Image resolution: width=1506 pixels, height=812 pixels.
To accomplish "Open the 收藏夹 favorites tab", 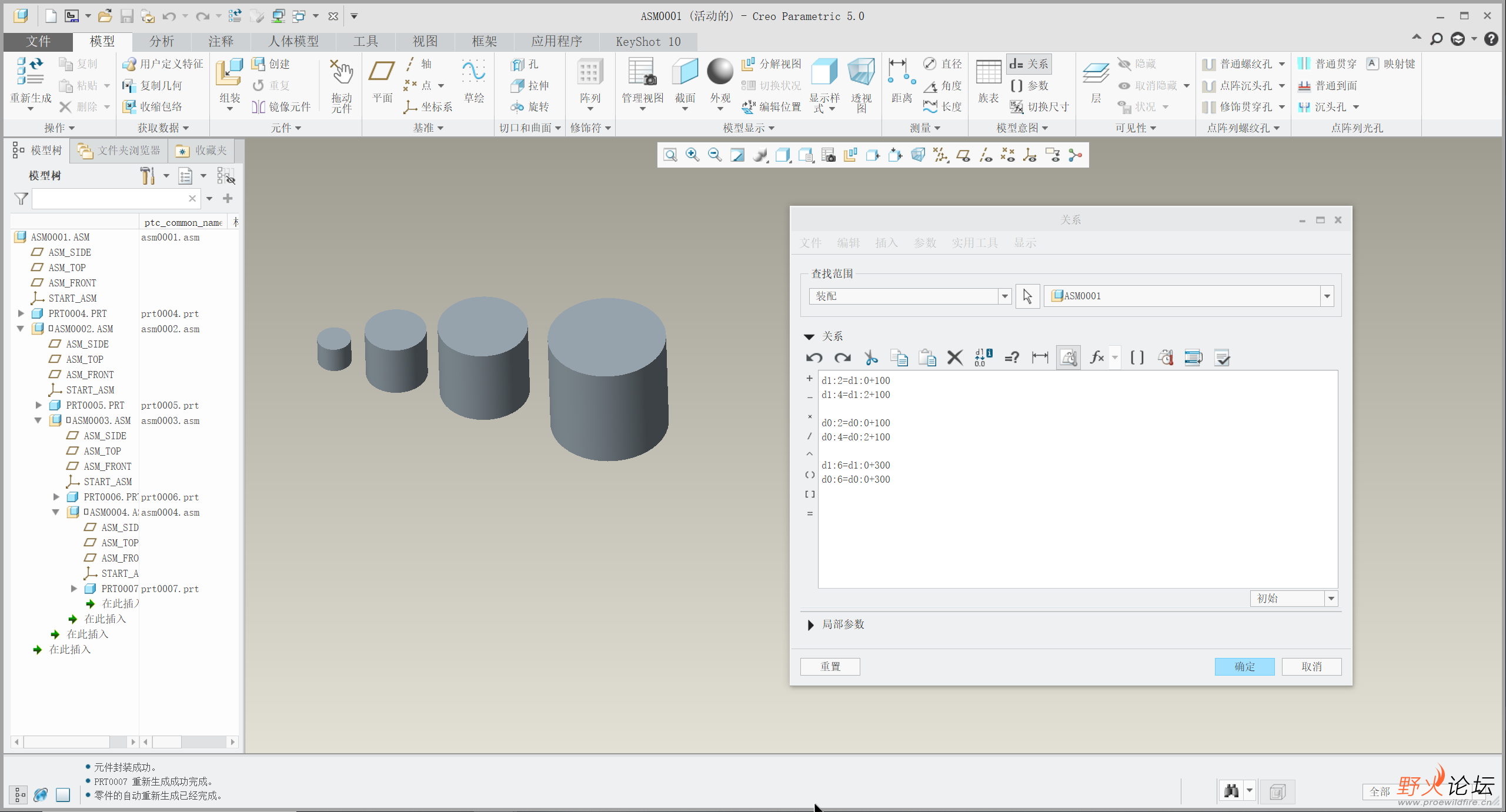I will point(202,151).
